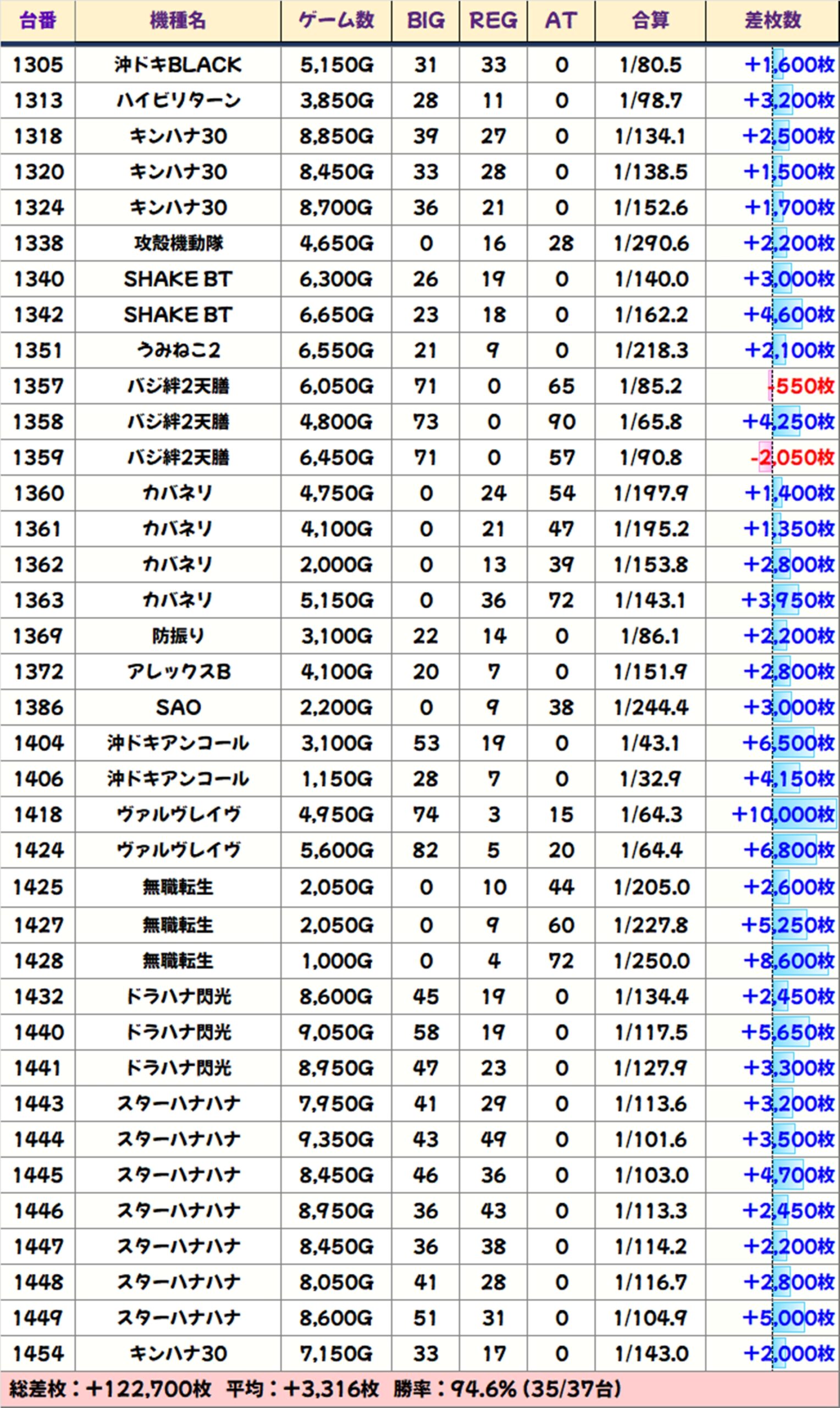Viewport: 840px width, 1408px height.
Task: Click the 合算 column header
Action: [x=650, y=21]
